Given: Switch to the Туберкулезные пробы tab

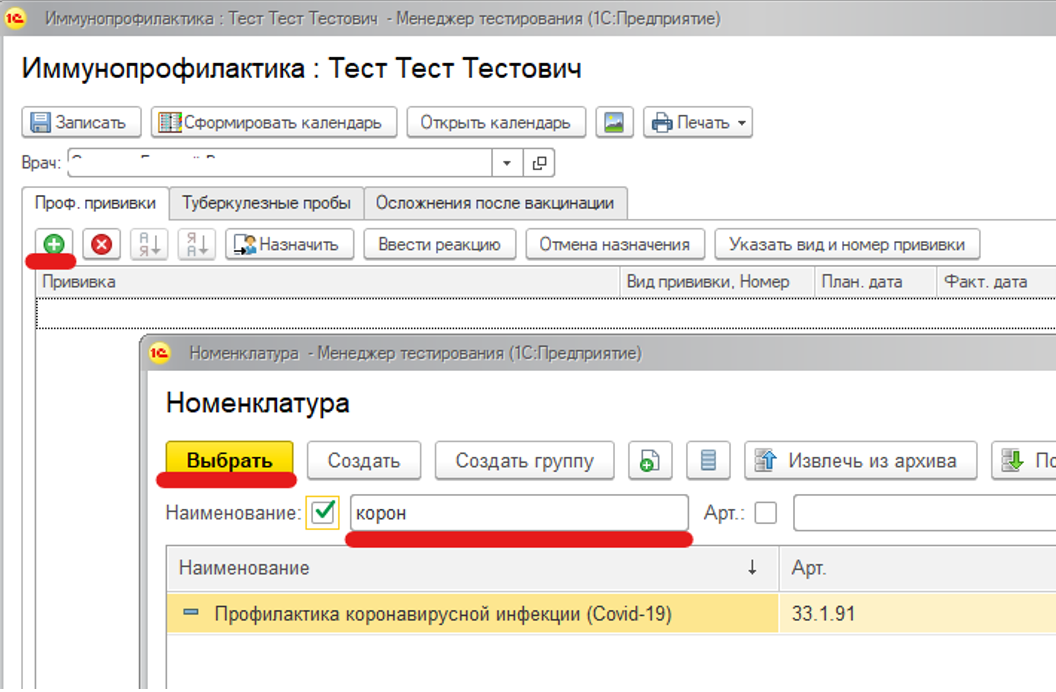Looking at the screenshot, I should coord(266,203).
